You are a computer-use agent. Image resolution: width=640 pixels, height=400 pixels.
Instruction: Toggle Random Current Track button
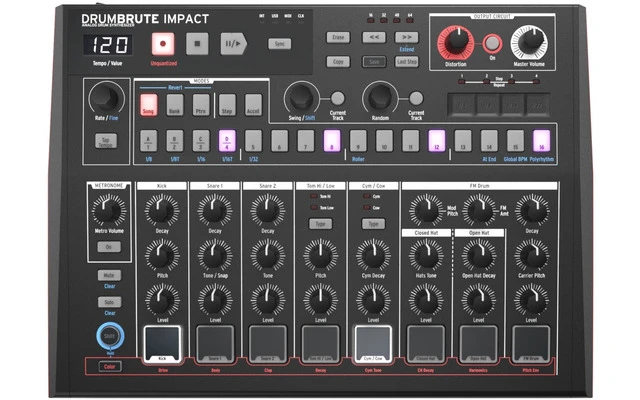416,98
